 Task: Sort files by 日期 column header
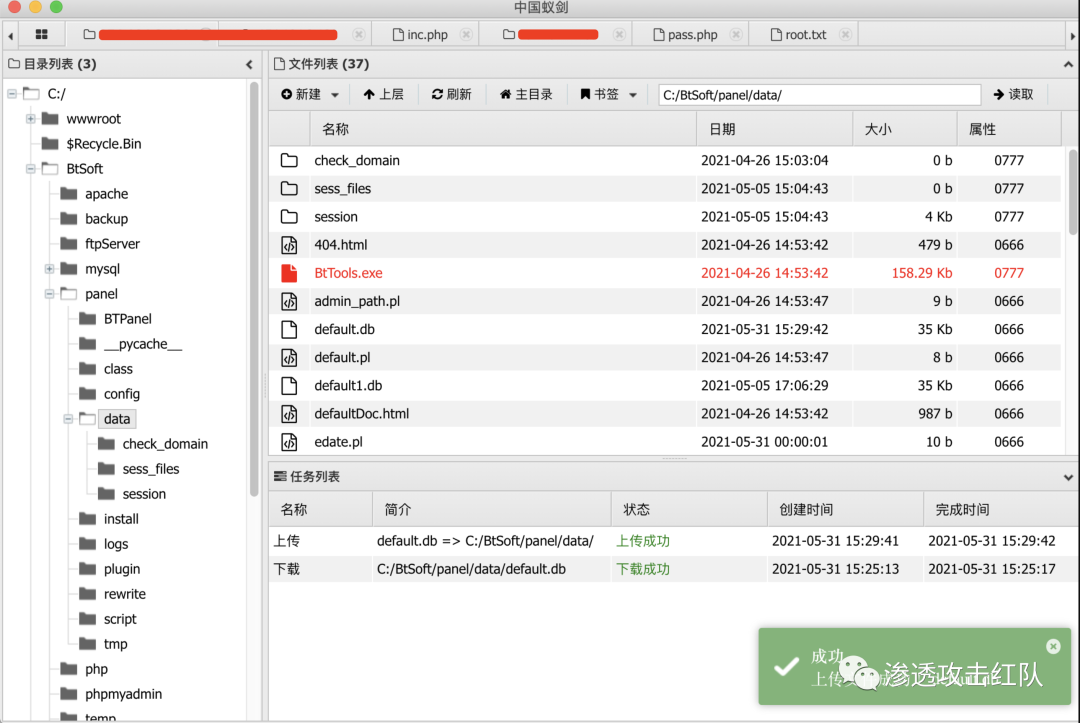point(775,129)
